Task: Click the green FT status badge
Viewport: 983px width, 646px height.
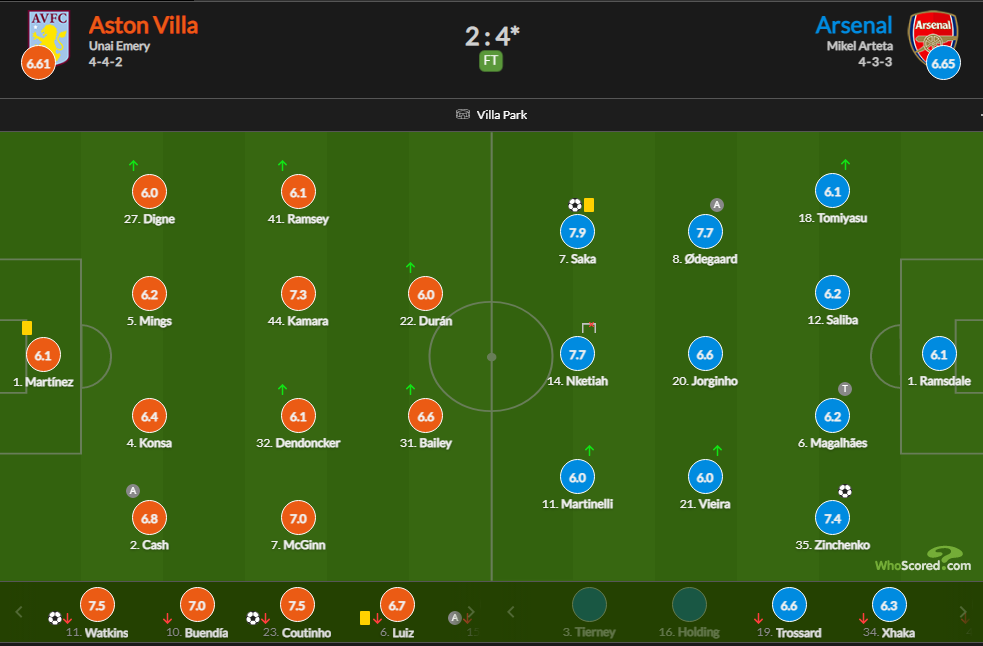Action: [x=491, y=61]
